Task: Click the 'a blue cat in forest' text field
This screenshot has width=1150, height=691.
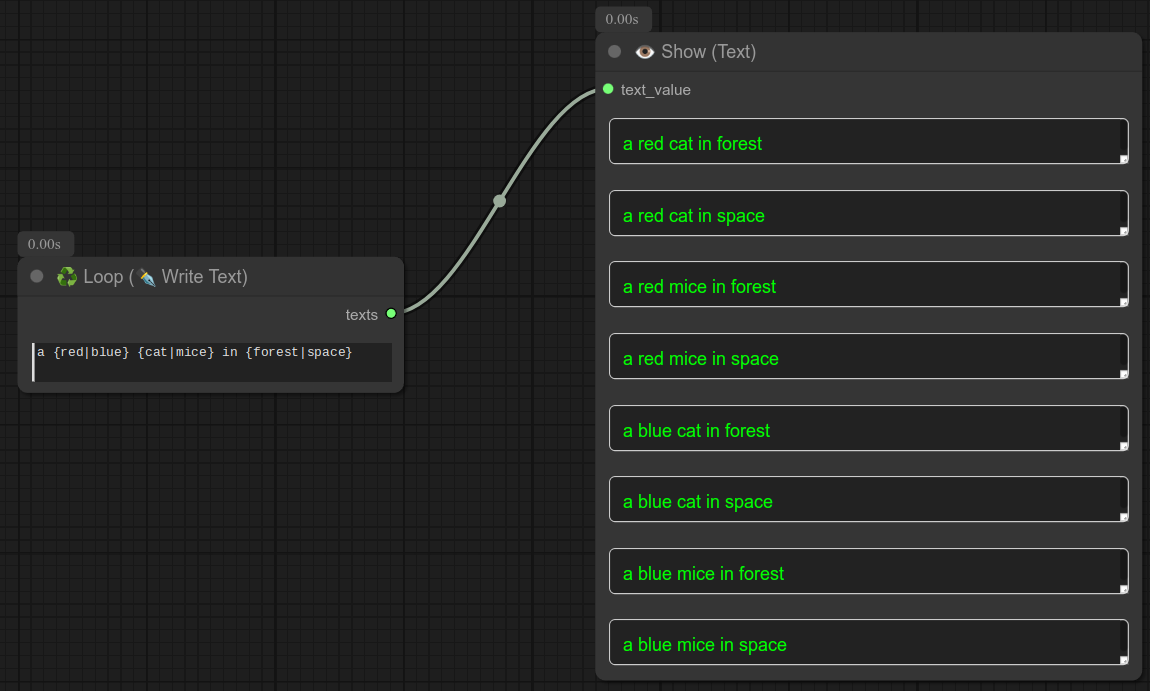Action: pyautogui.click(x=697, y=430)
